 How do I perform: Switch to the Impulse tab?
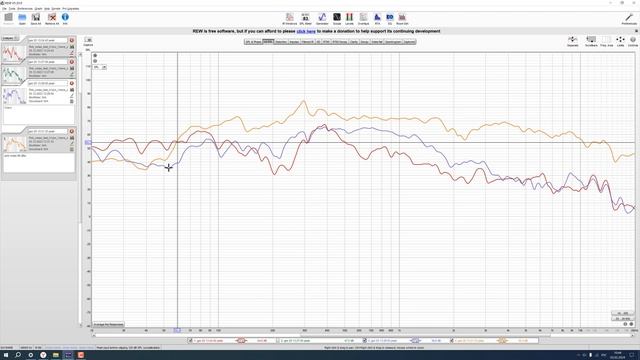pos(294,42)
